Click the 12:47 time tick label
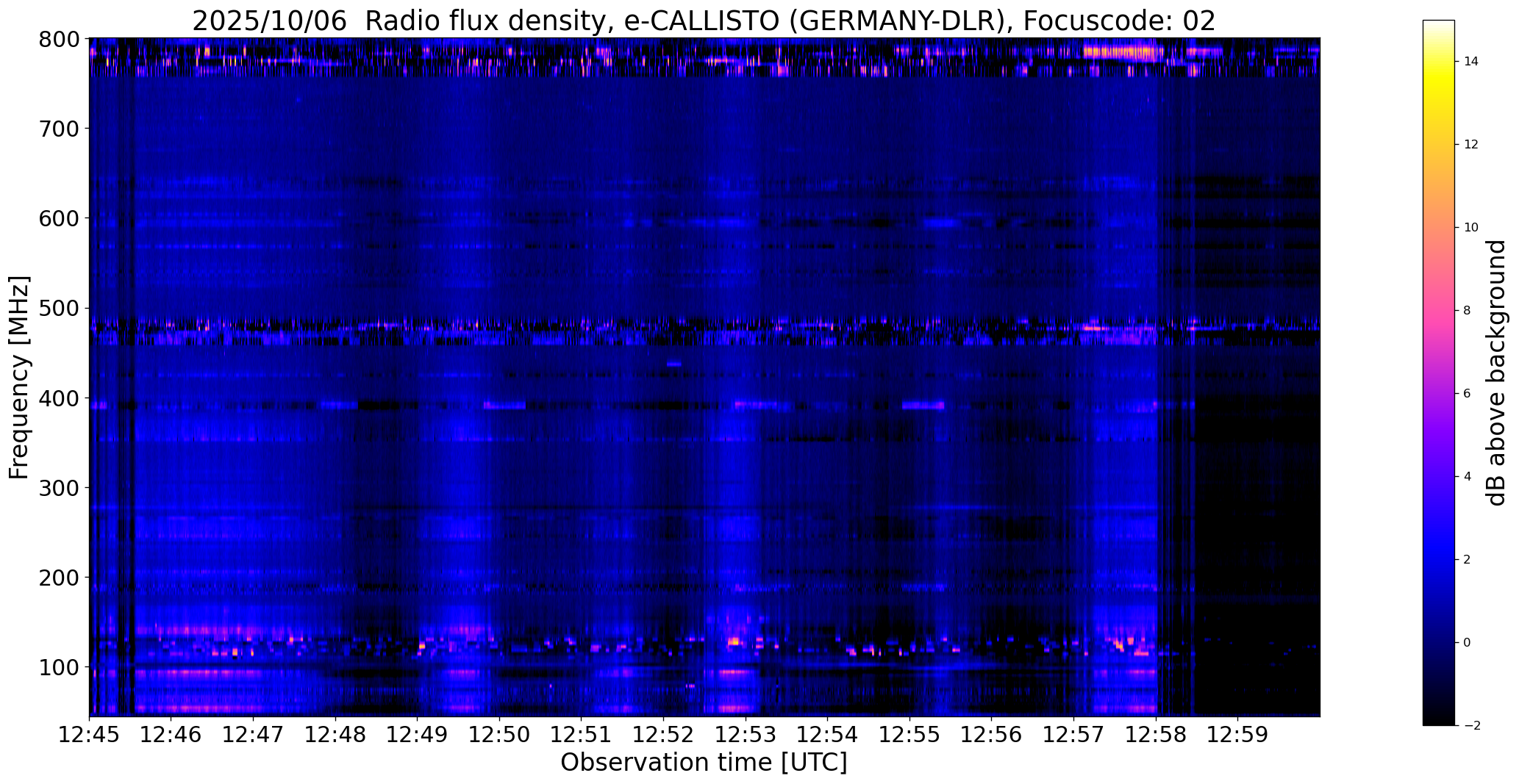The width and height of the screenshot is (1519, 784). 254,734
